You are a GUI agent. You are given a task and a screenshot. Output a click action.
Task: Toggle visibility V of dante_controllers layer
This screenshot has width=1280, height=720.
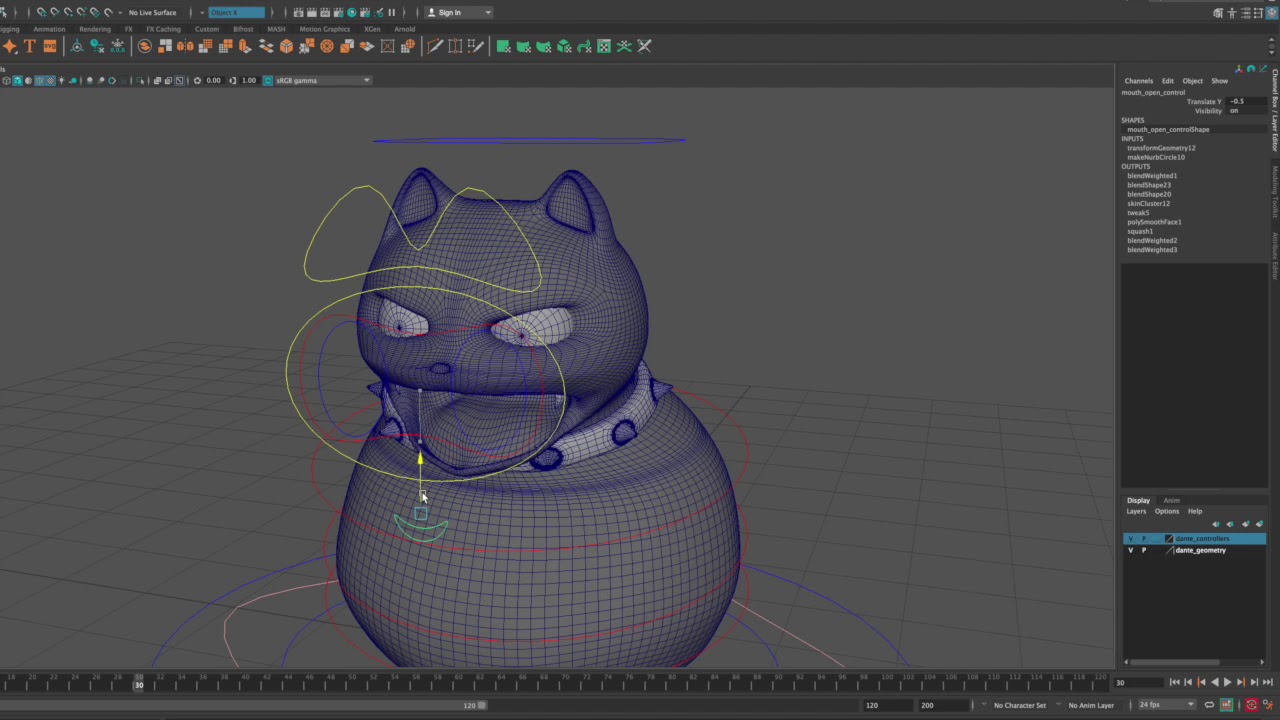1131,539
